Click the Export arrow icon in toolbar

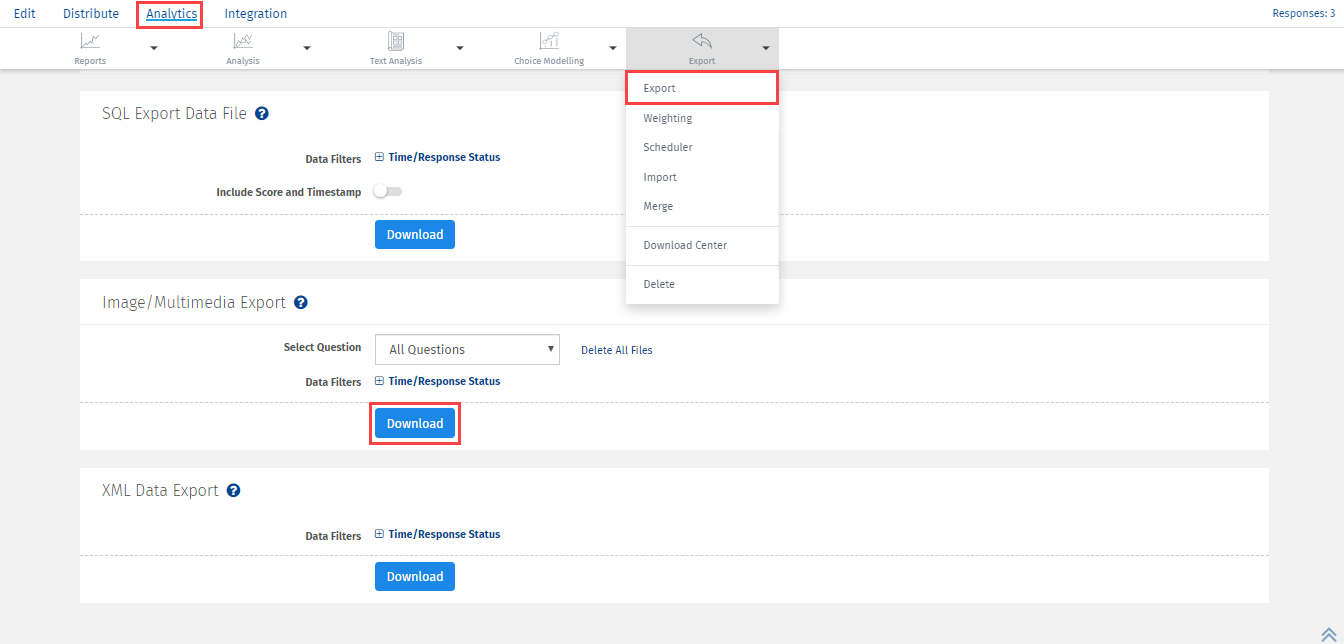point(702,42)
